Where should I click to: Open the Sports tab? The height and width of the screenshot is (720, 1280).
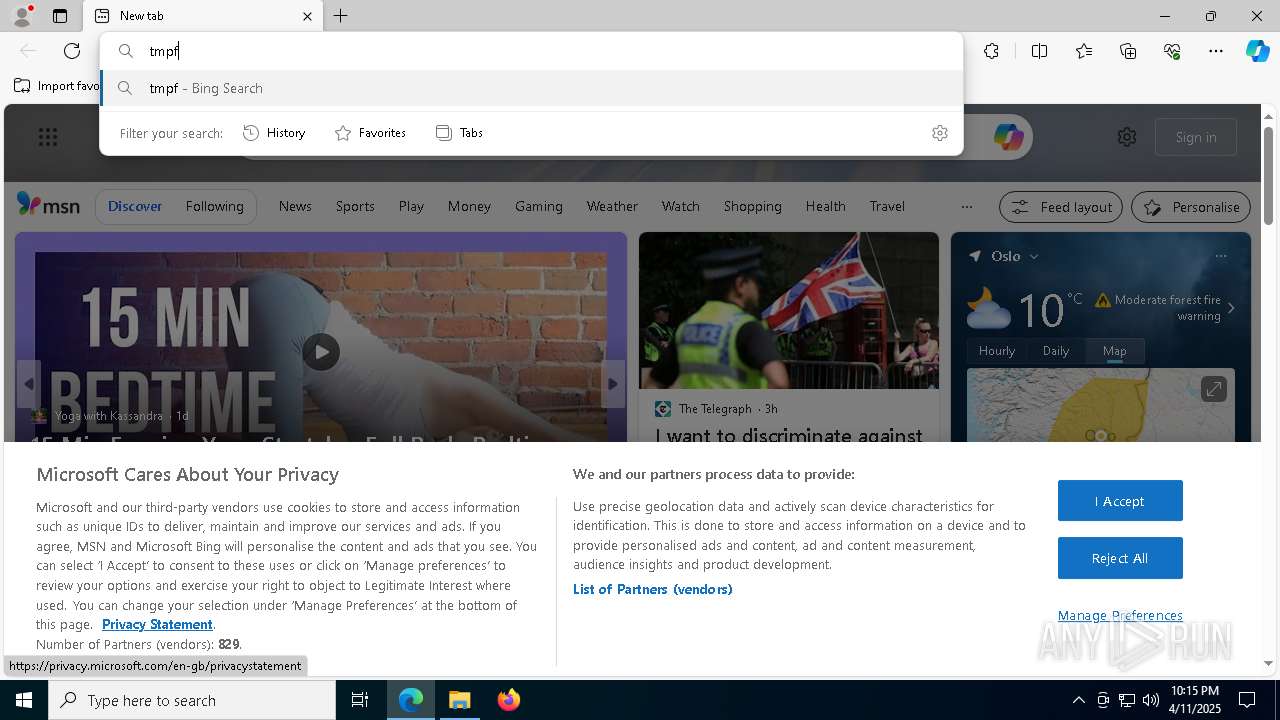(x=355, y=206)
